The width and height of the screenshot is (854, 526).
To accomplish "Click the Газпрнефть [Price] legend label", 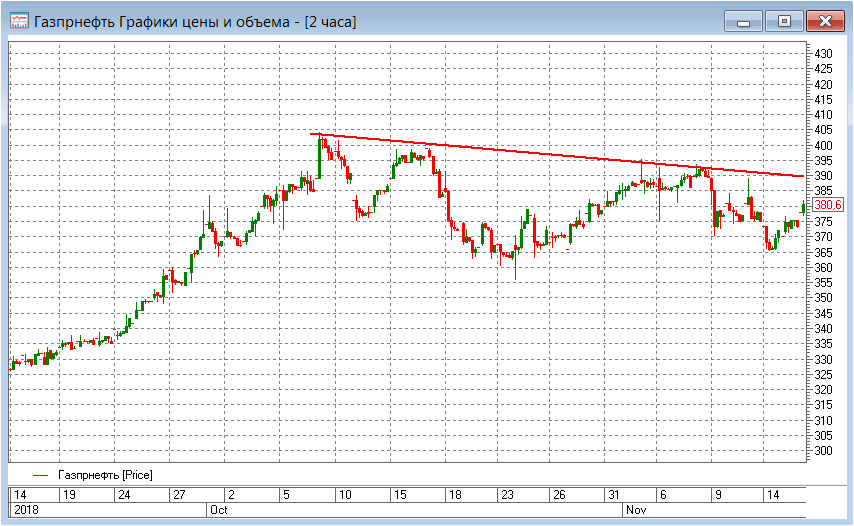I will (105, 474).
